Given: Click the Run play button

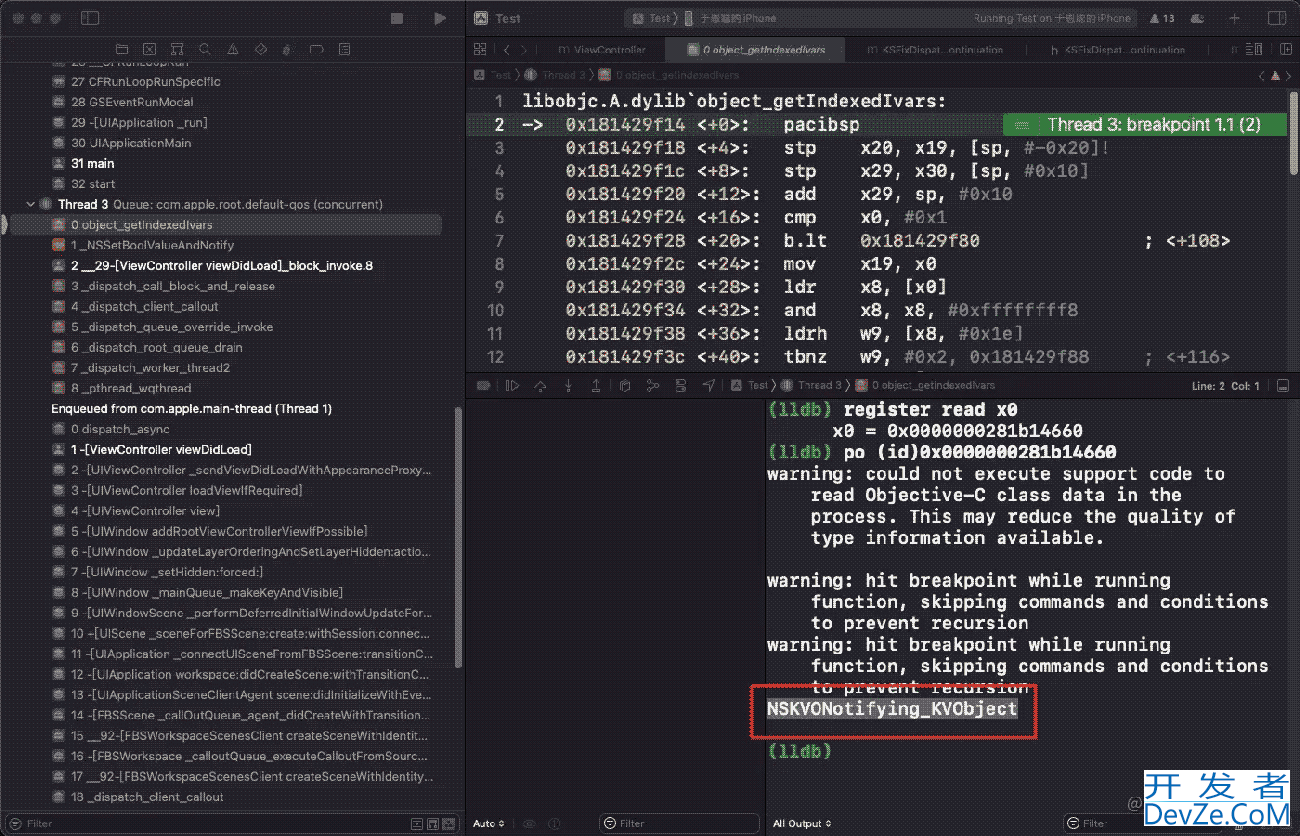Looking at the screenshot, I should coord(440,19).
